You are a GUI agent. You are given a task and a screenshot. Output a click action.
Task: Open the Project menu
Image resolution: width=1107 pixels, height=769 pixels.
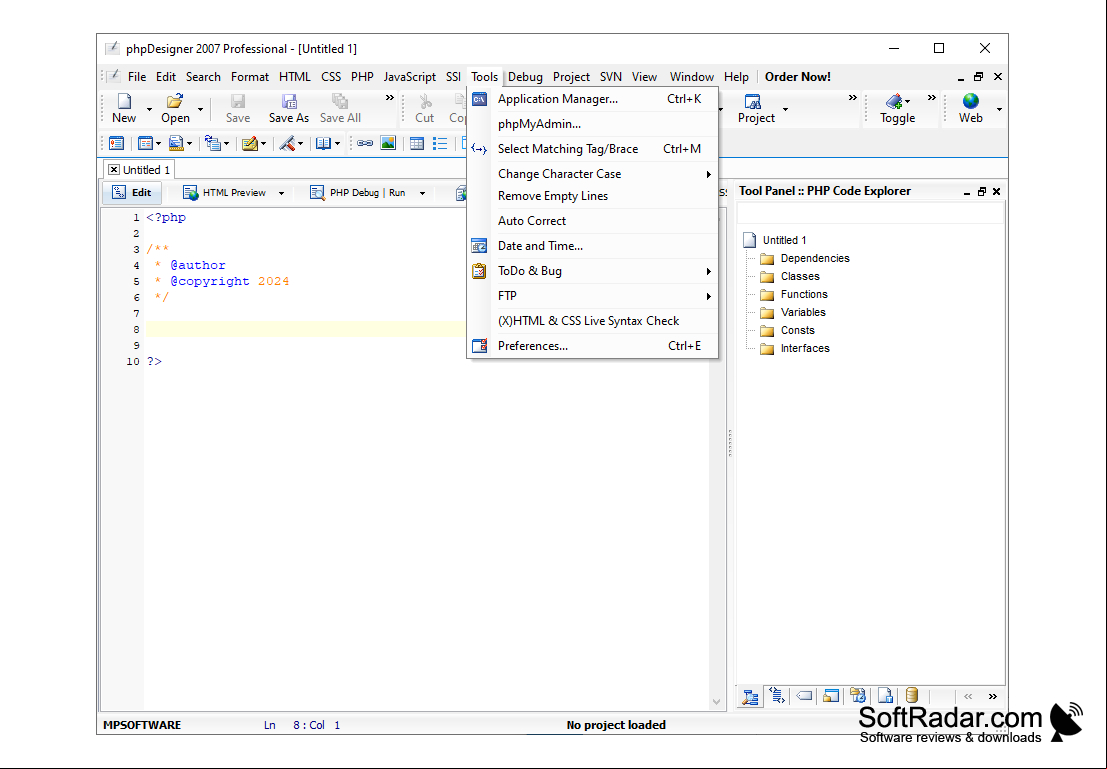(x=571, y=77)
